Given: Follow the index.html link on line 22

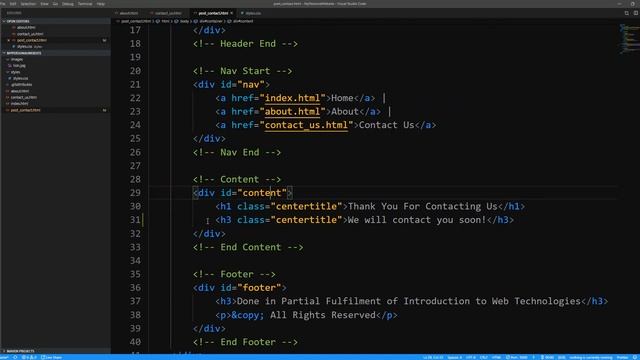Looking at the screenshot, I should [x=292, y=98].
